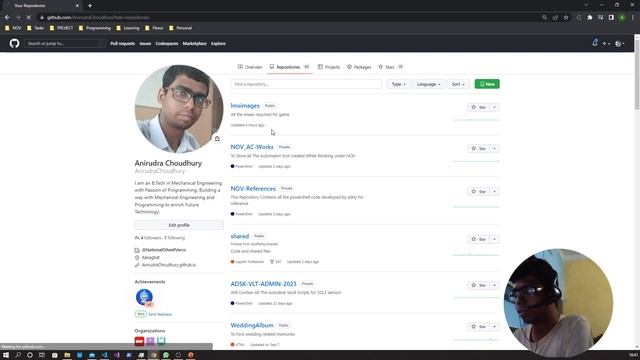640x360 pixels.
Task: Open Explore in the GitHub header
Action: point(218,43)
